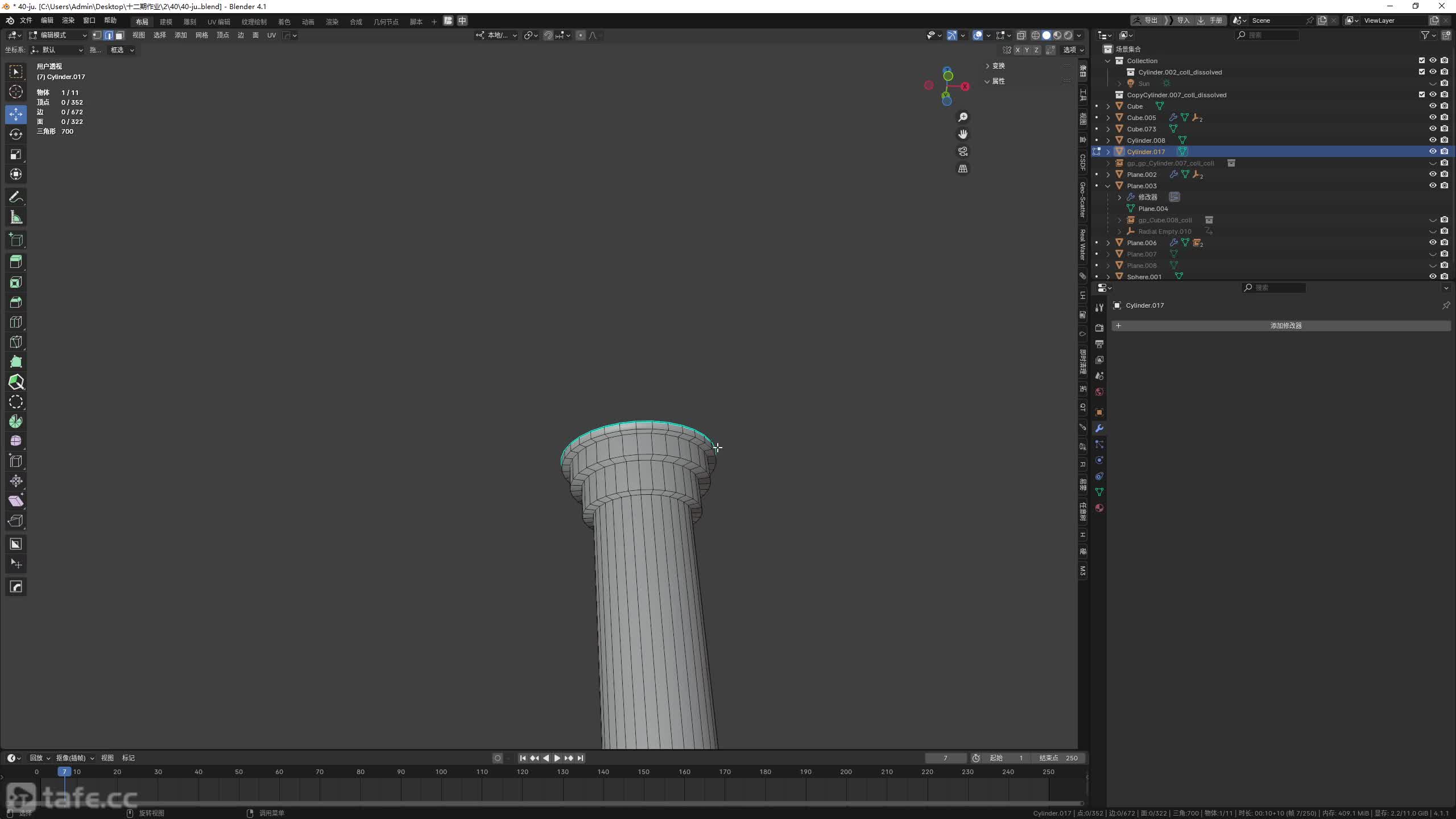Hide Cylinder.008 with its eye icon
This screenshot has width=1456, height=819.
pyautogui.click(x=1432, y=140)
